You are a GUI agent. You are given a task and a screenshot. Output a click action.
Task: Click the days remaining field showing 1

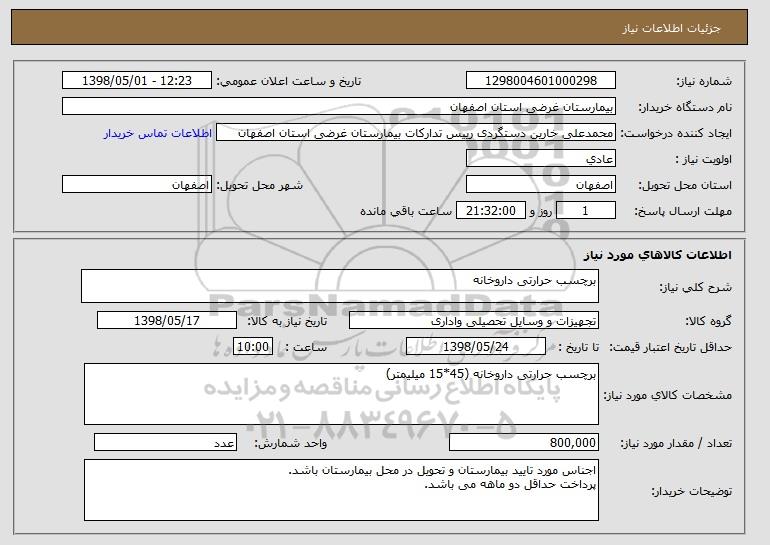[585, 211]
